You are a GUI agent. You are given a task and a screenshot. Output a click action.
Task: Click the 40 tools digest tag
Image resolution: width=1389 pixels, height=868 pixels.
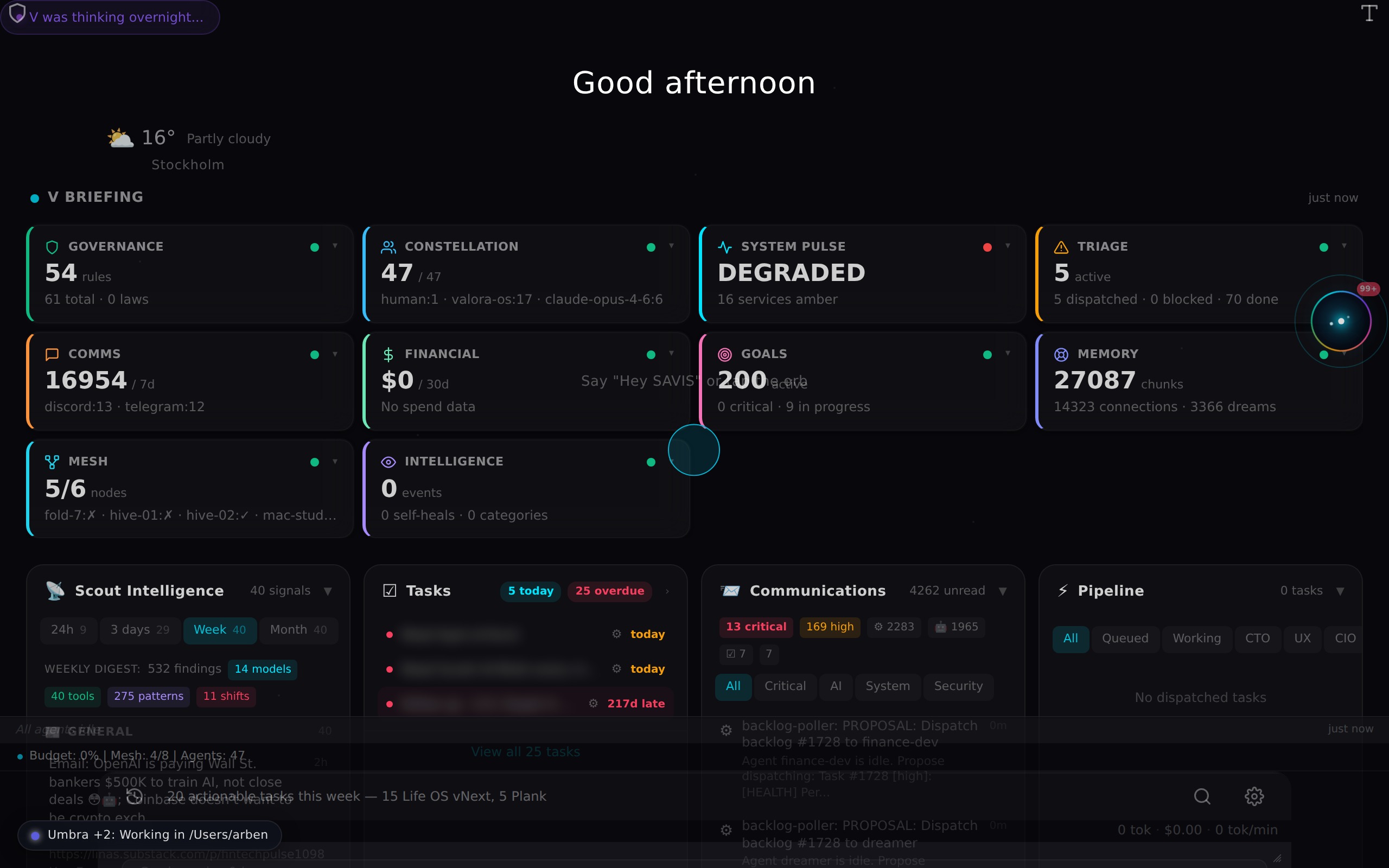pos(72,697)
